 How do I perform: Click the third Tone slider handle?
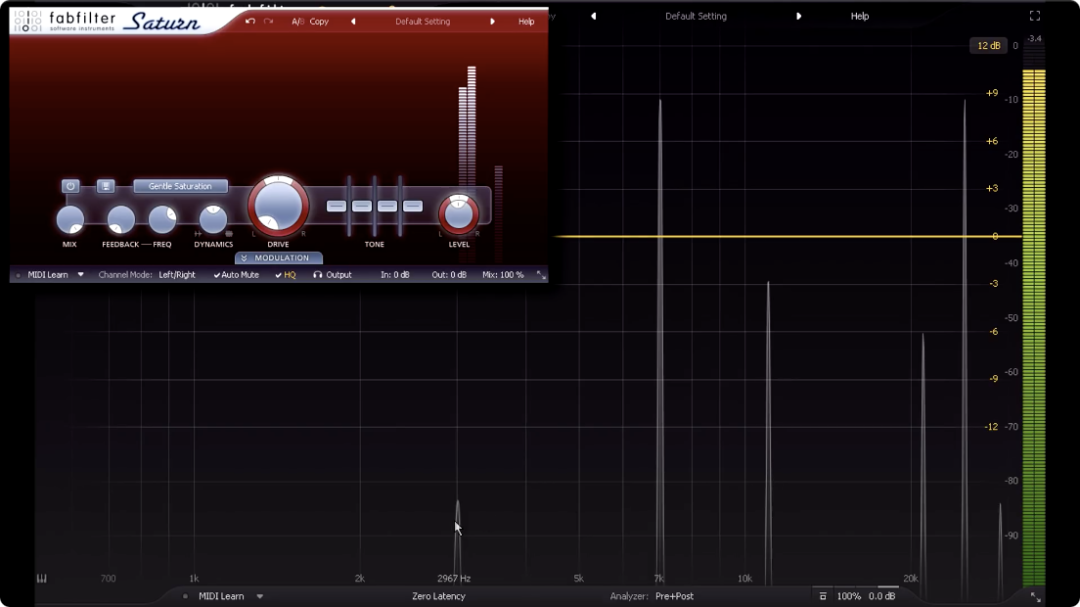(x=387, y=206)
